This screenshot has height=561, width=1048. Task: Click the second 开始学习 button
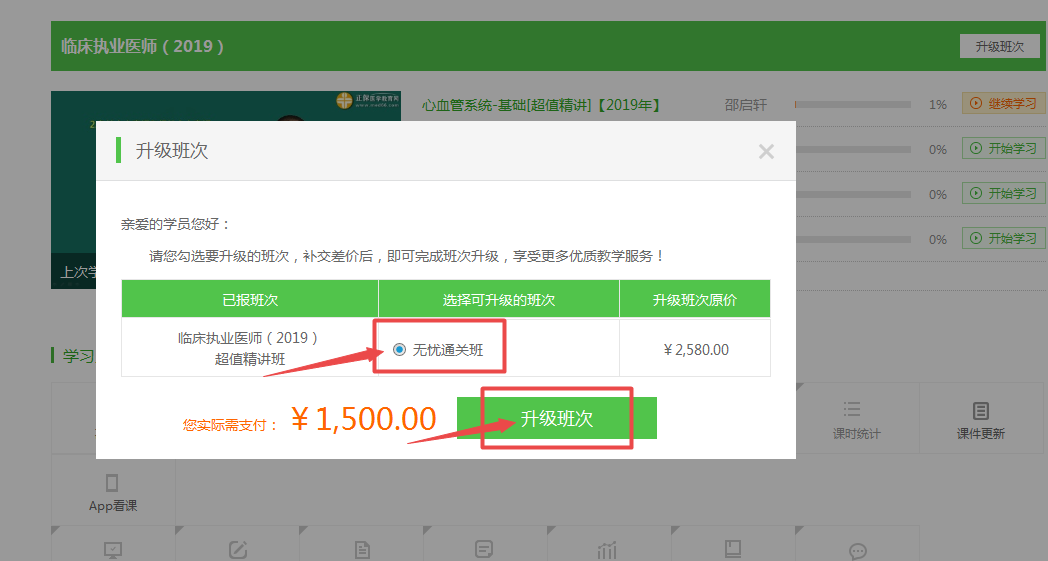(1003, 193)
